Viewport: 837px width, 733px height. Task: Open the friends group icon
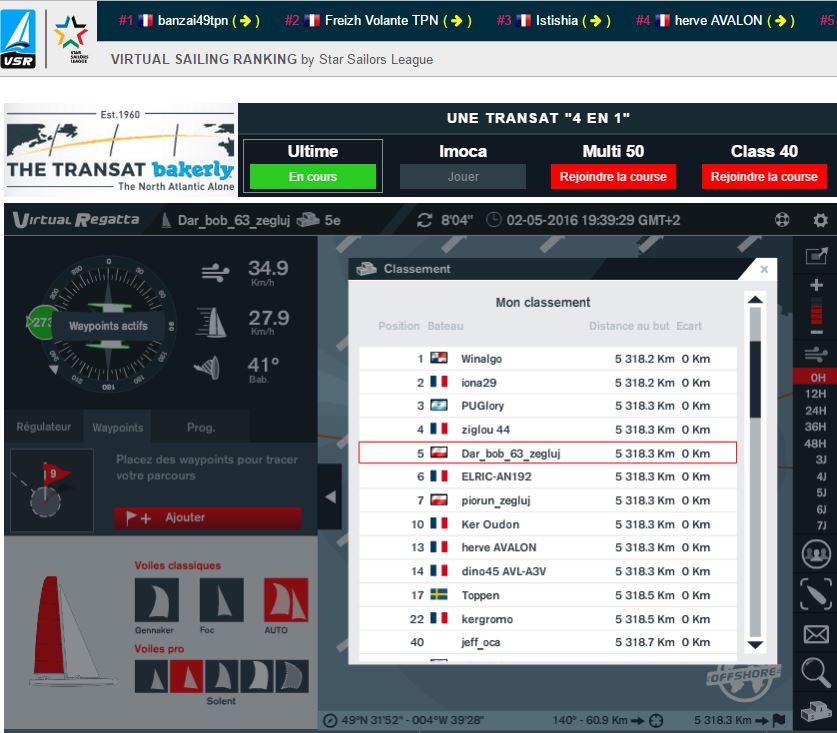(x=816, y=553)
